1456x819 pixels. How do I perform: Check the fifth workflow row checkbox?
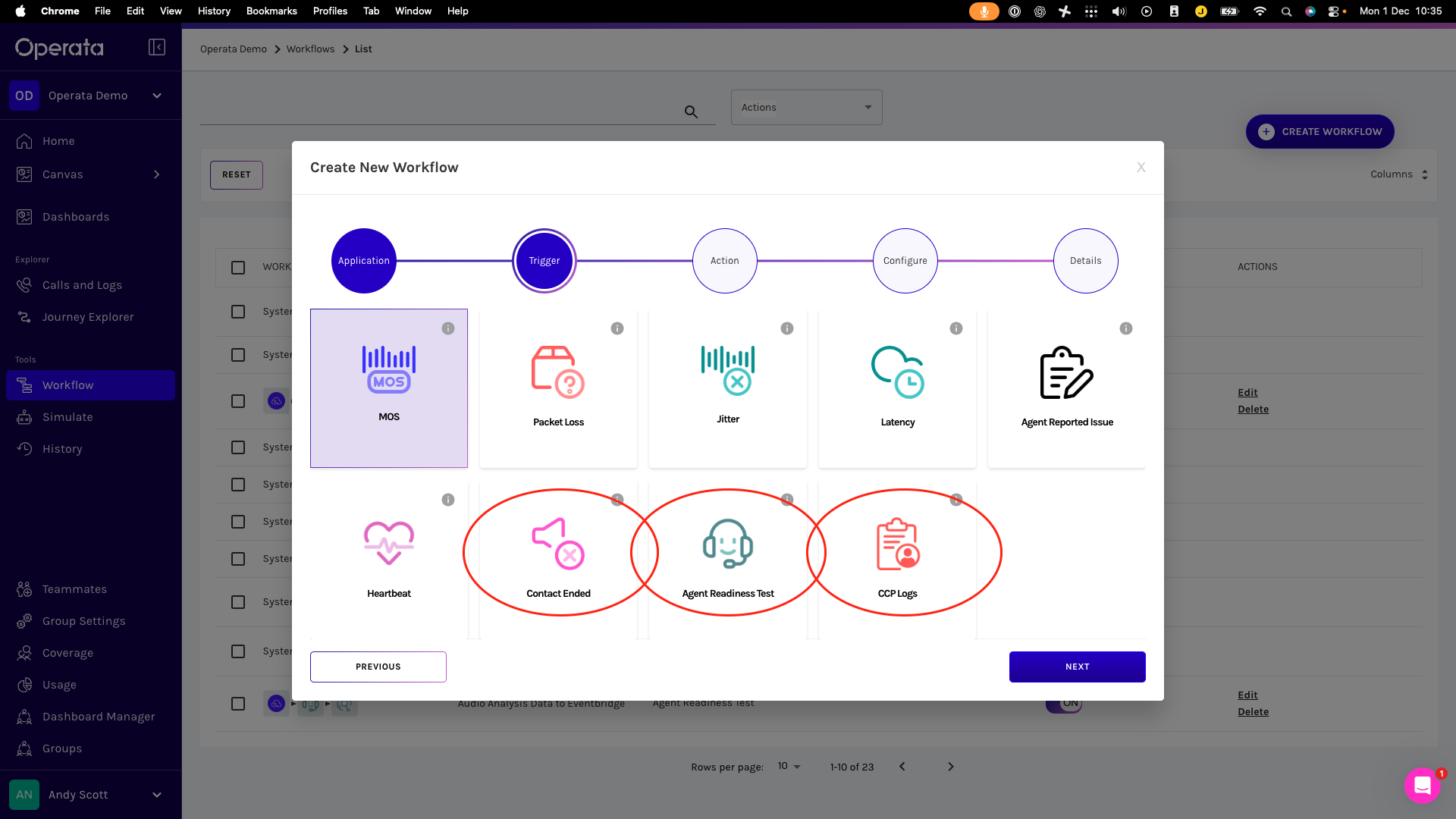pyautogui.click(x=238, y=485)
